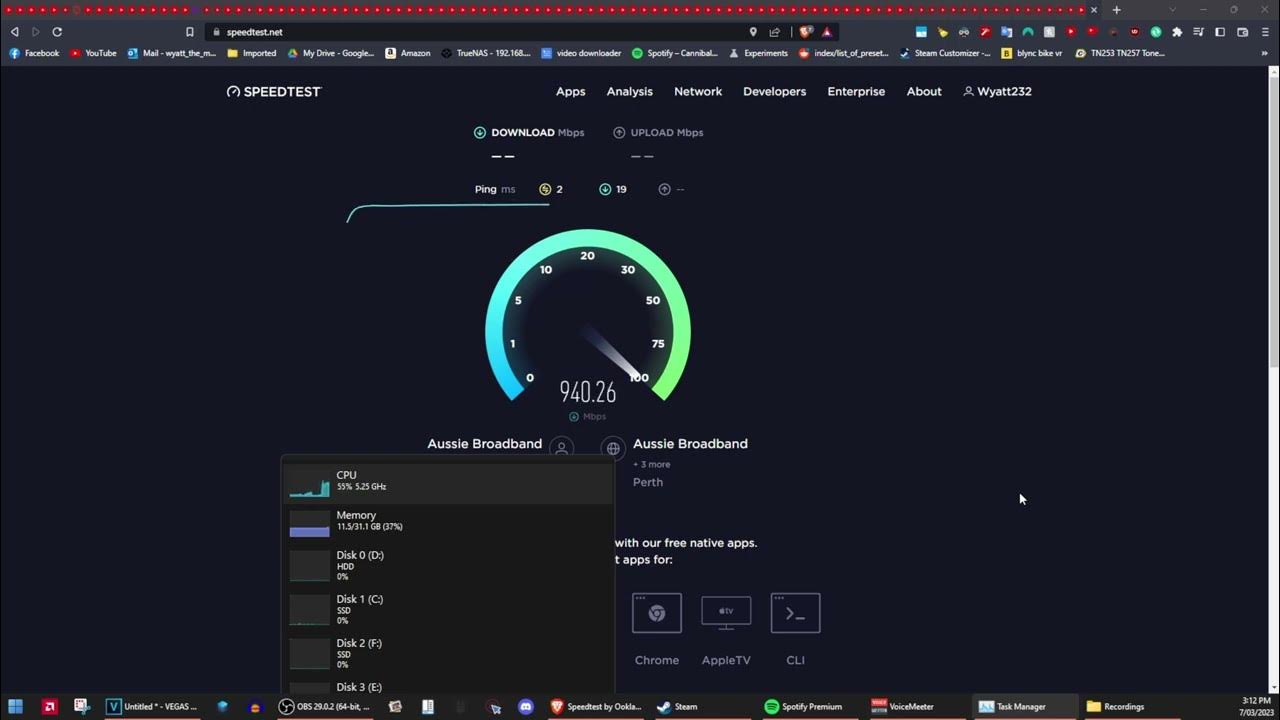Click the 940.26 speed readout
Image resolution: width=1280 pixels, height=720 pixels.
(588, 392)
